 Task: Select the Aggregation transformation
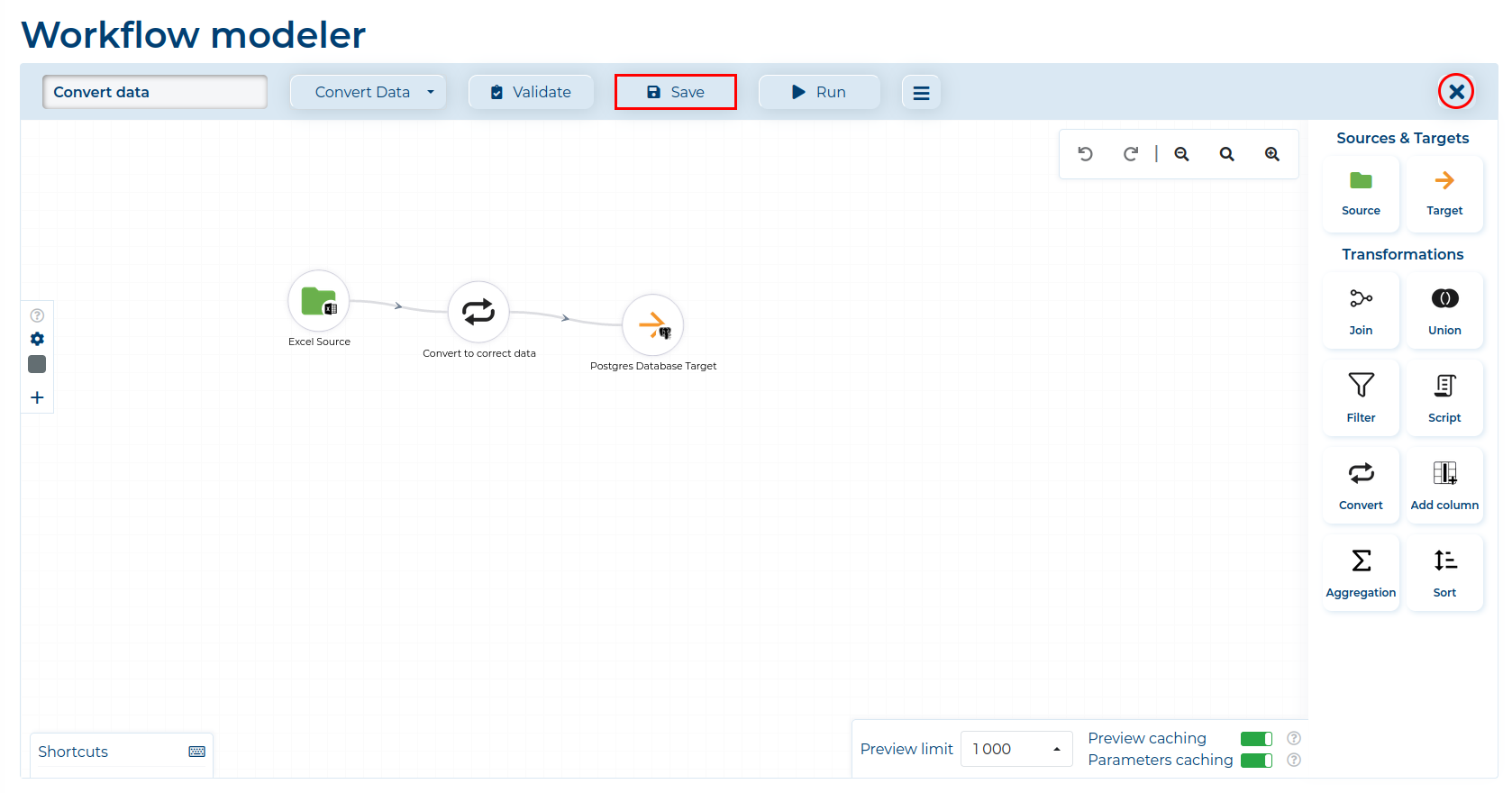(x=1361, y=572)
